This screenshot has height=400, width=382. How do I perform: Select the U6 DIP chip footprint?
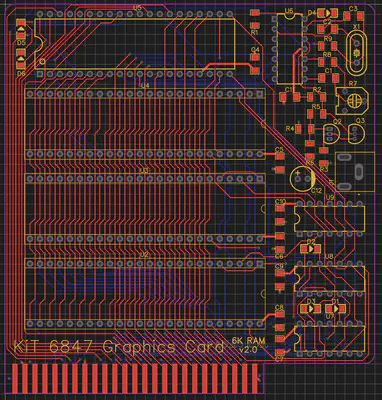(290, 49)
